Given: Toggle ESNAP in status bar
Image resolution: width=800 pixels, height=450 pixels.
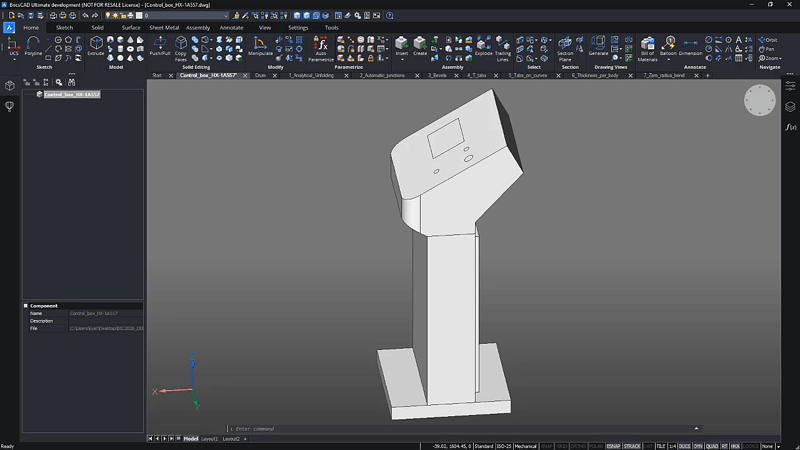Looking at the screenshot, I should [613, 446].
